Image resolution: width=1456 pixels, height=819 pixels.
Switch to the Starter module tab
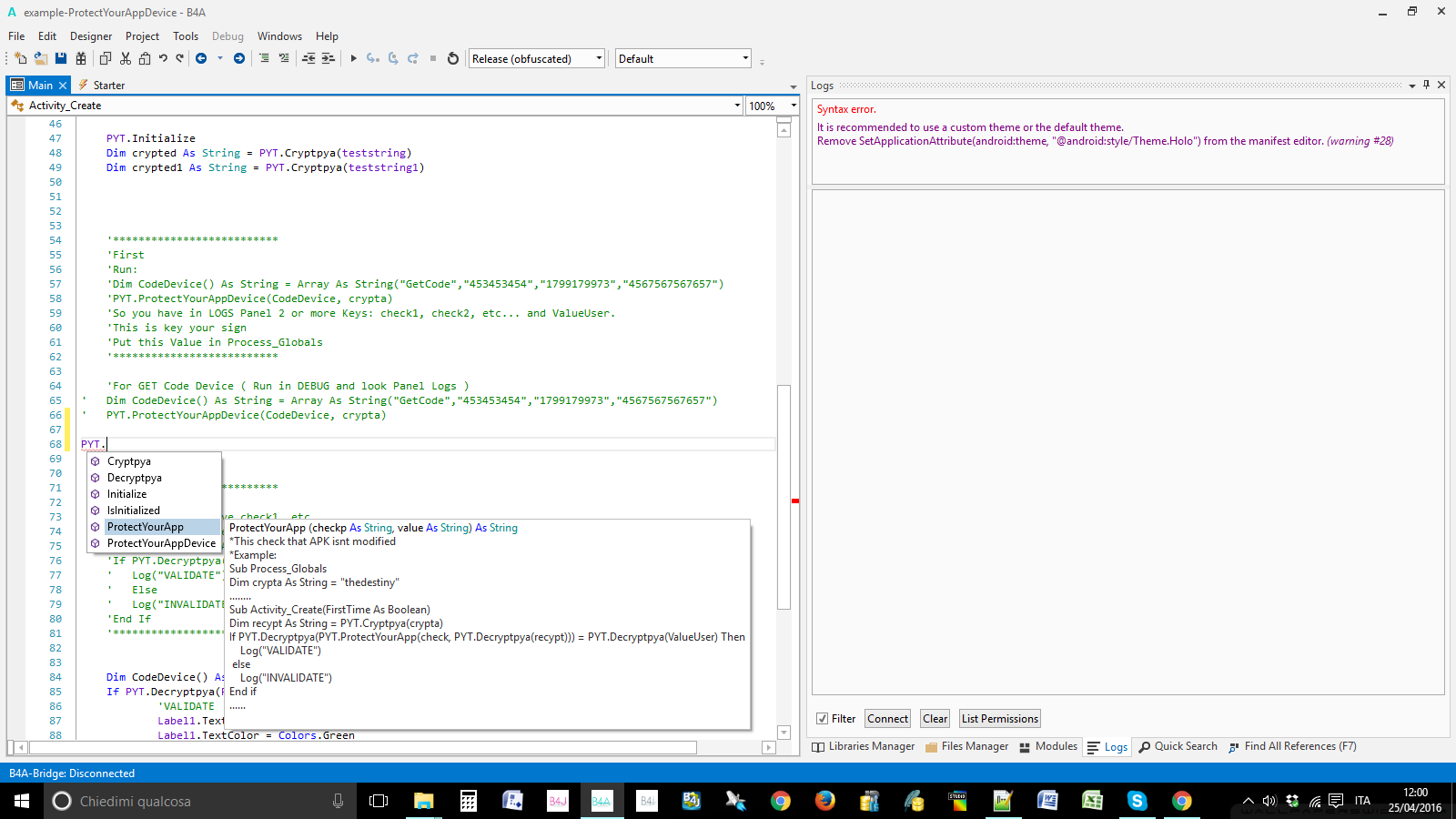coord(101,86)
